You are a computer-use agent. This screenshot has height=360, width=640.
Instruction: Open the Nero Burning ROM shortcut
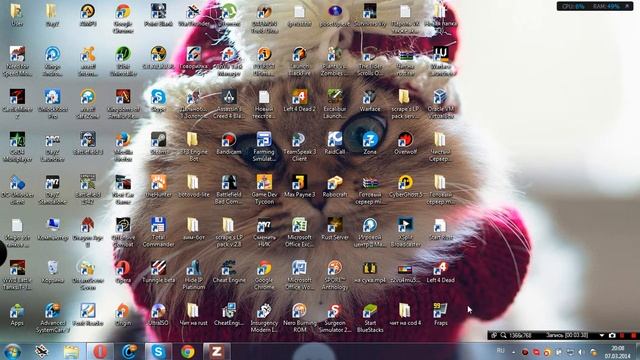[299, 318]
